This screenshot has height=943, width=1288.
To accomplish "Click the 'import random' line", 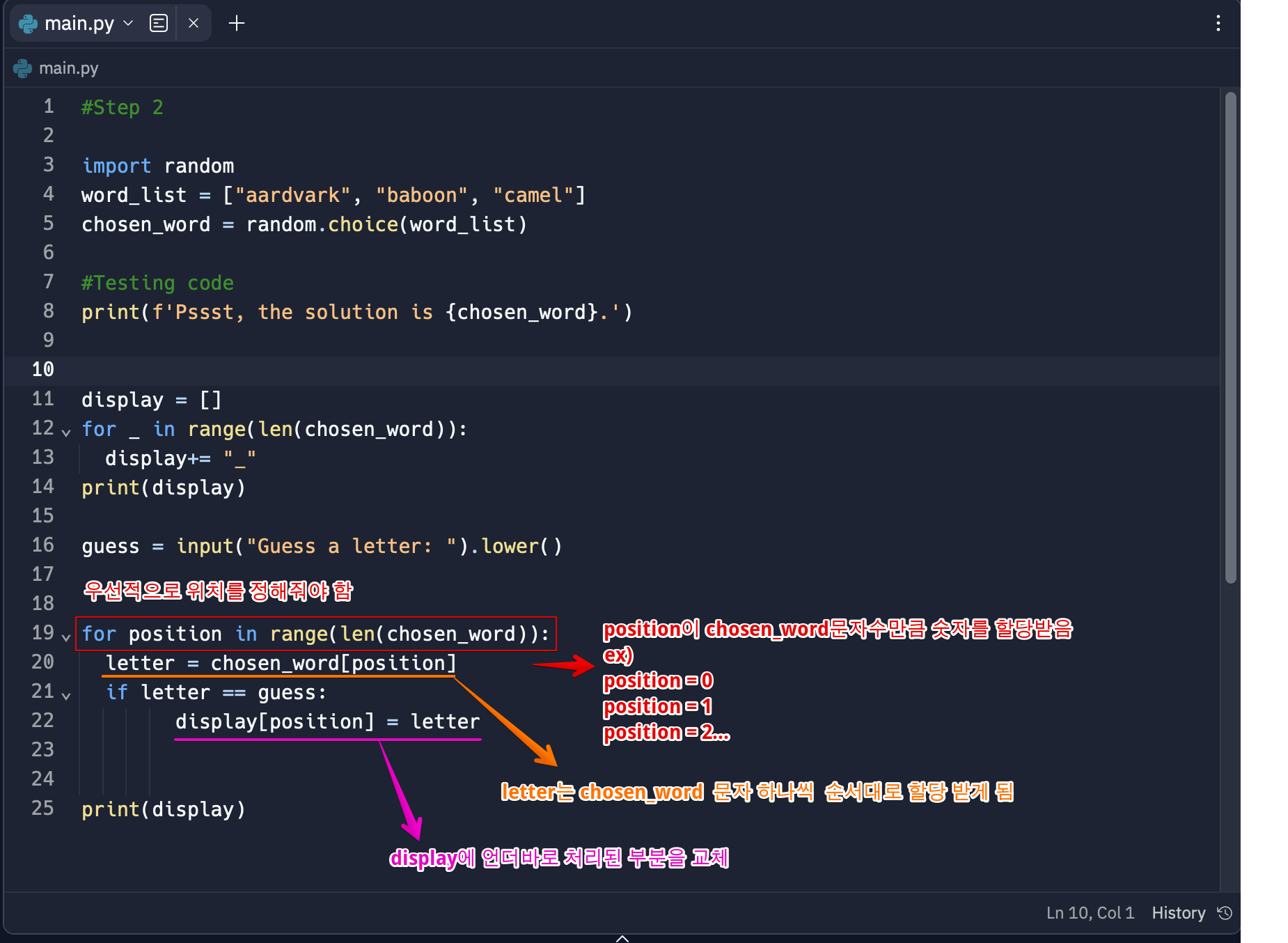I will [158, 166].
